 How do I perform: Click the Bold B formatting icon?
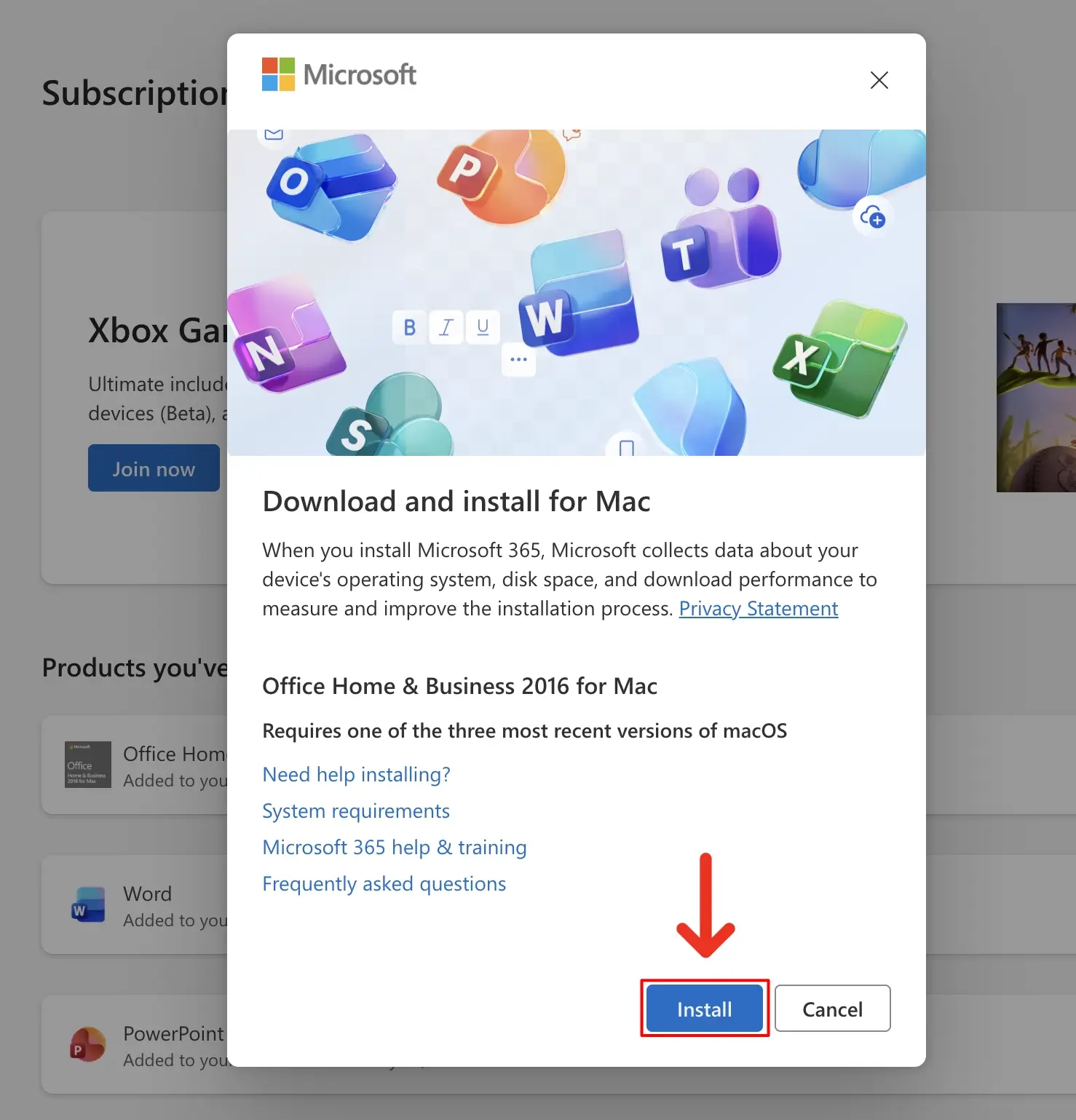[x=410, y=328]
